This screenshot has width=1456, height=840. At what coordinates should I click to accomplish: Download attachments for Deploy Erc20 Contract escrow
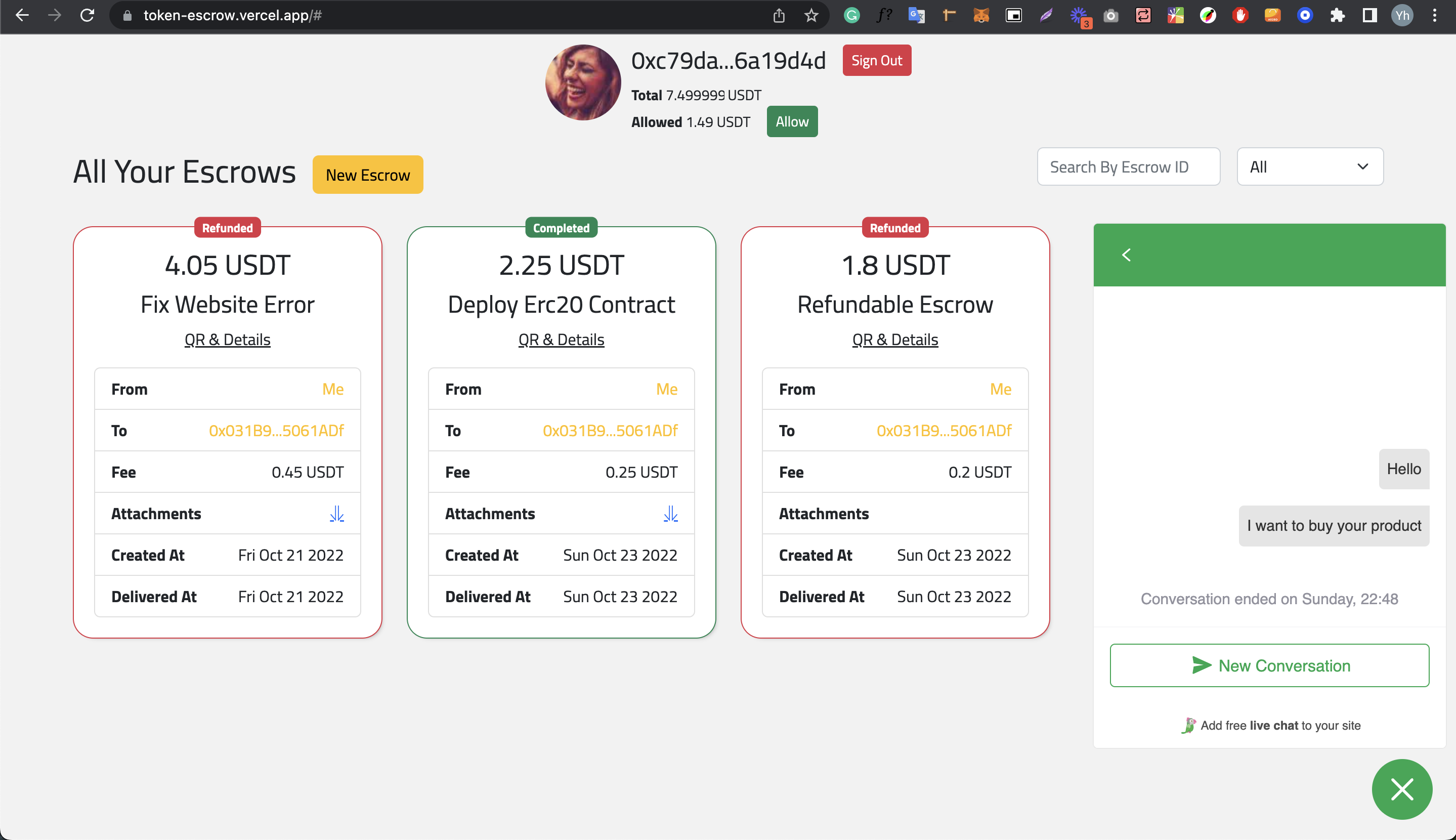(x=670, y=514)
